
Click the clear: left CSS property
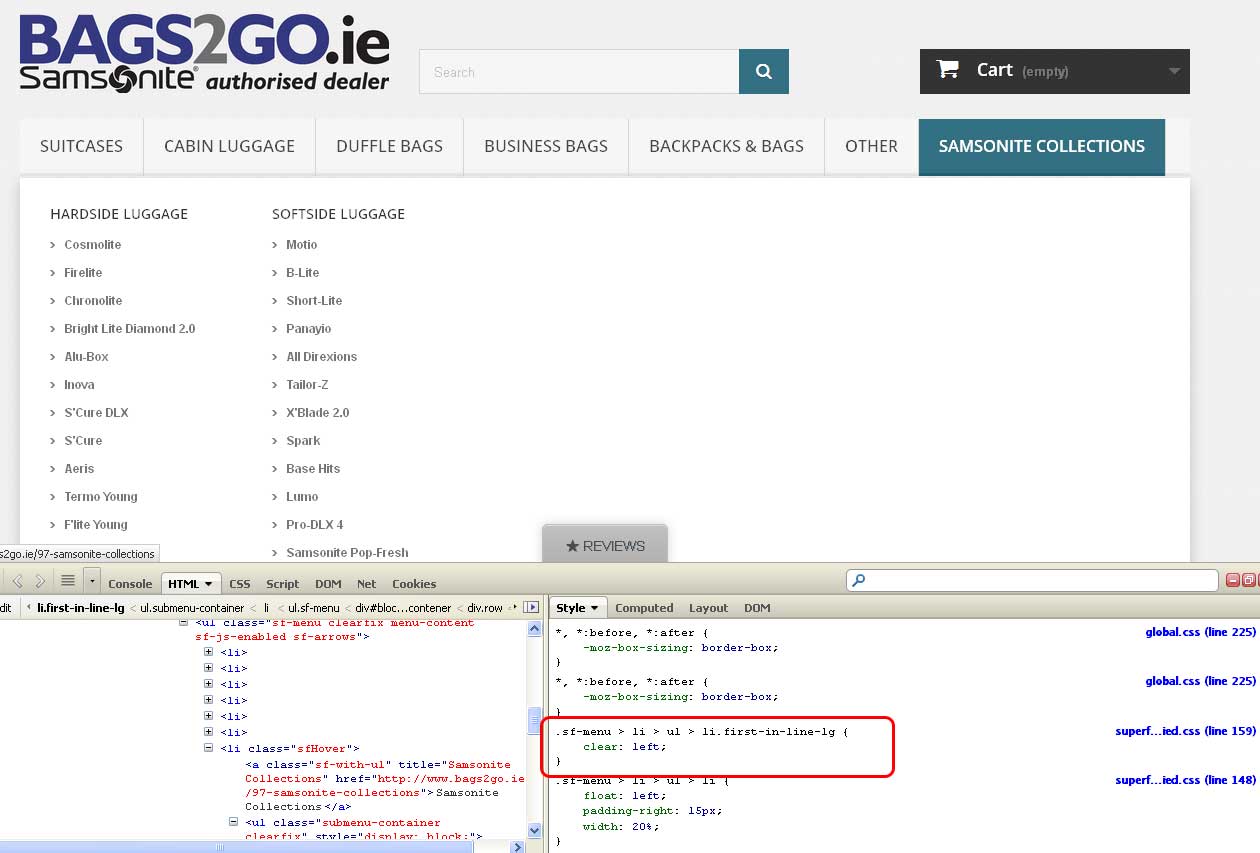624,747
